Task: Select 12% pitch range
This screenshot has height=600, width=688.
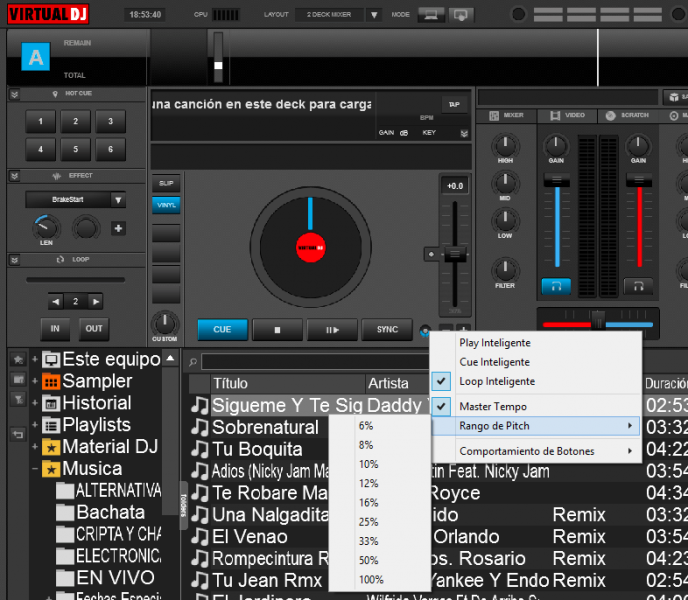Action: coord(380,484)
